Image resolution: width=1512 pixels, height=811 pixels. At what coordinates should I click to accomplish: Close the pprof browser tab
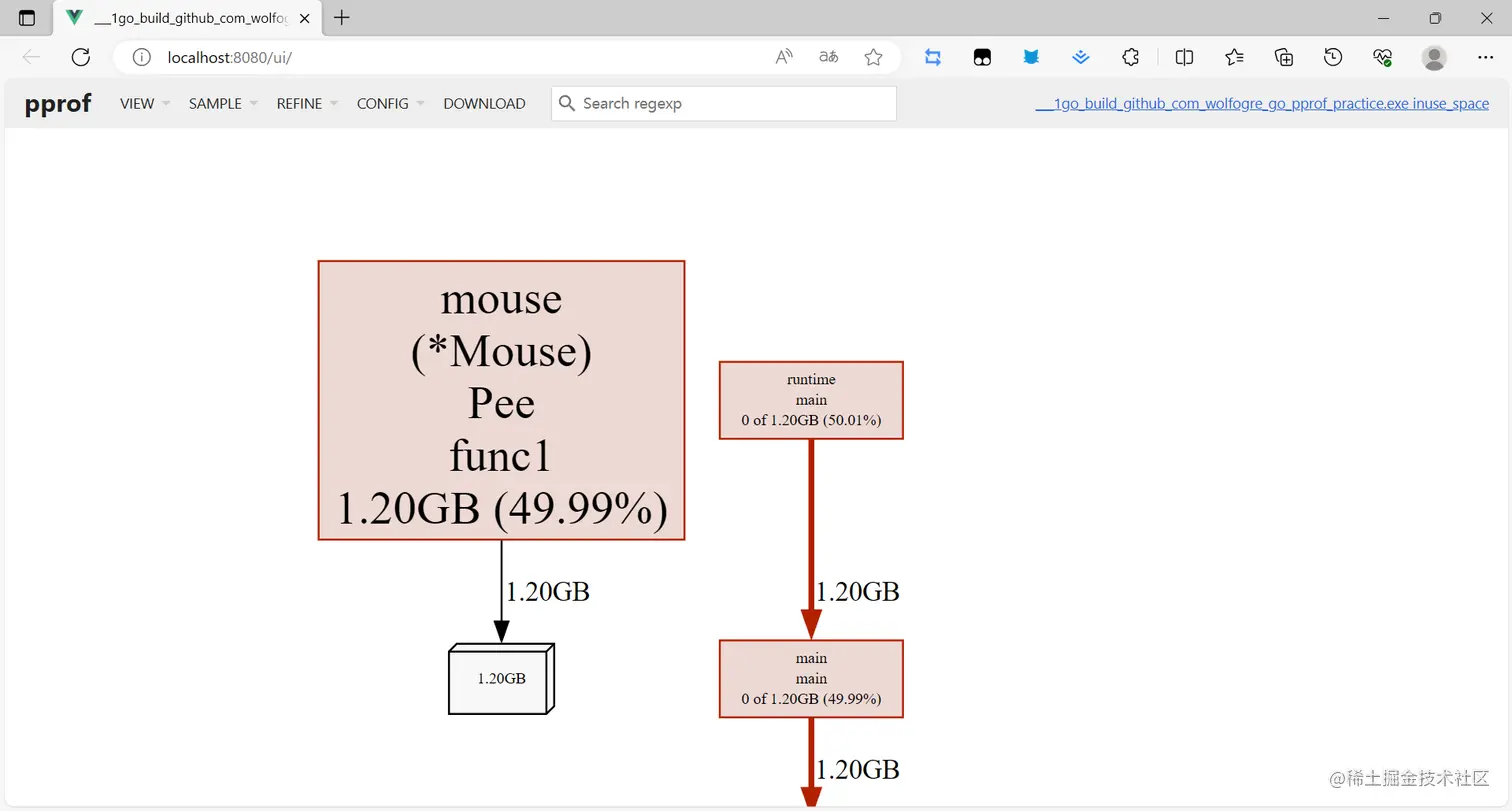click(305, 18)
